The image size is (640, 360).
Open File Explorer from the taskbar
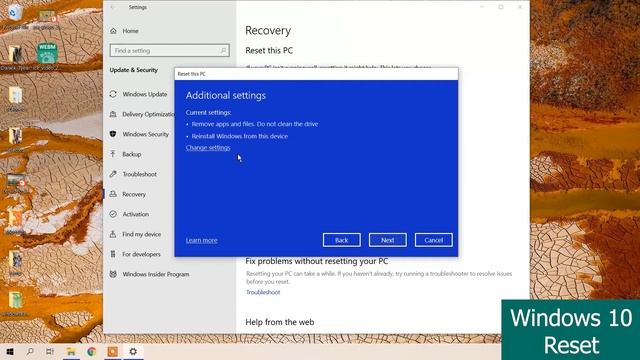point(71,351)
